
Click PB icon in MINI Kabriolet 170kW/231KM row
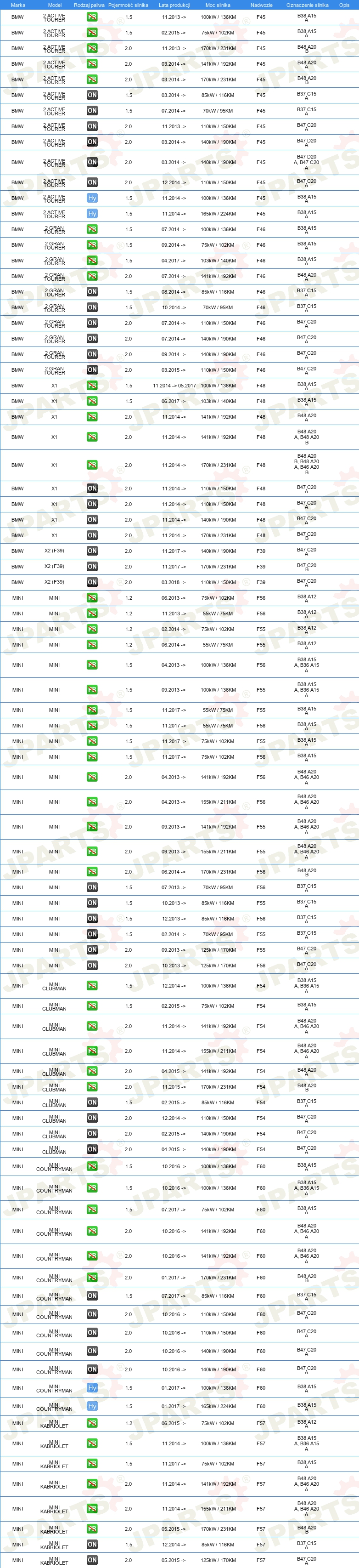click(x=92, y=1529)
